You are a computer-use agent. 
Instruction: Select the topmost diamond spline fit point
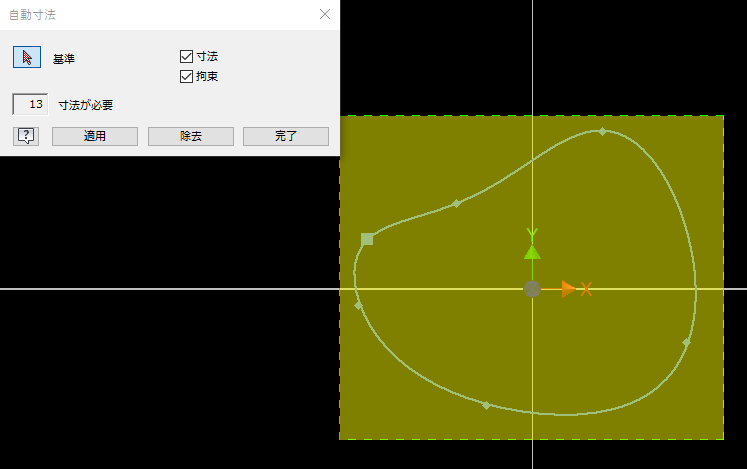[602, 131]
